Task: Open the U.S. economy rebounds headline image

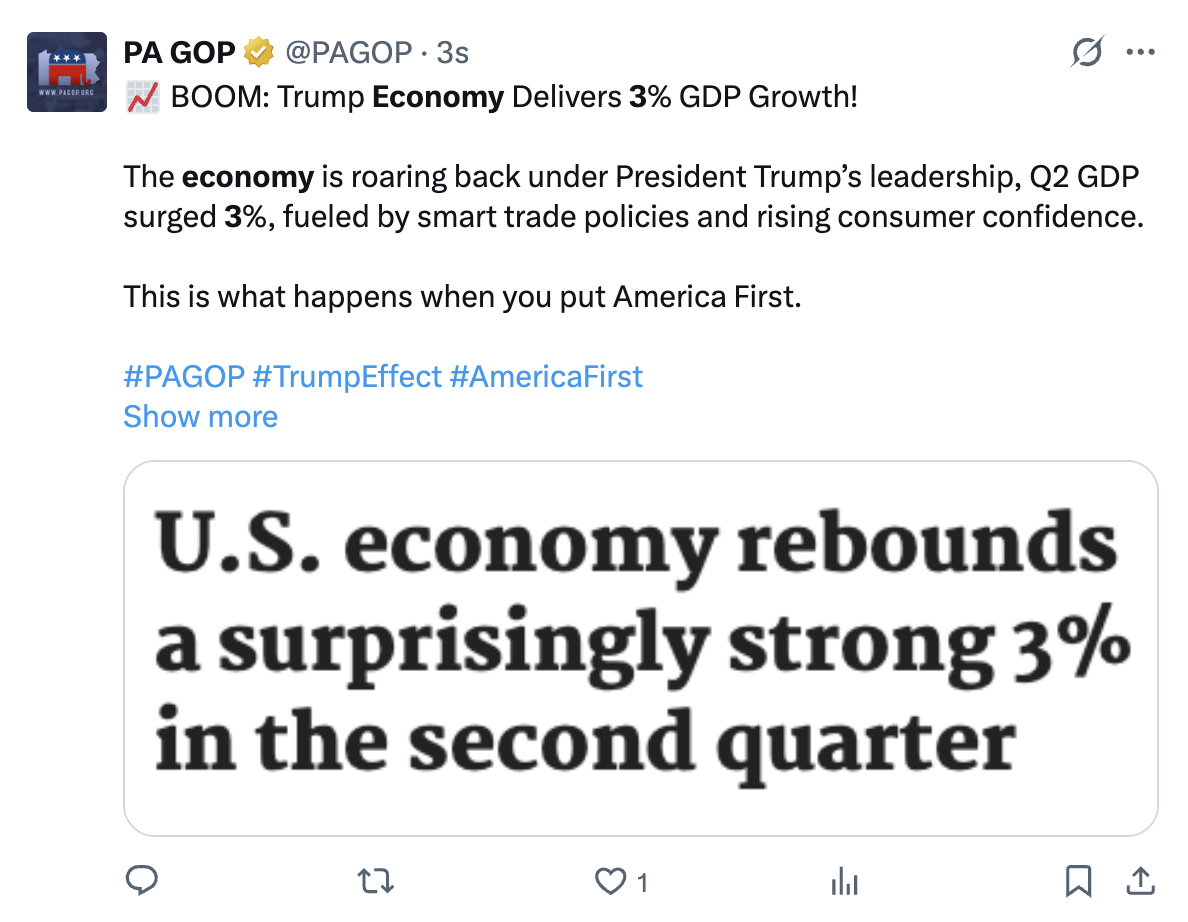Action: (640, 648)
